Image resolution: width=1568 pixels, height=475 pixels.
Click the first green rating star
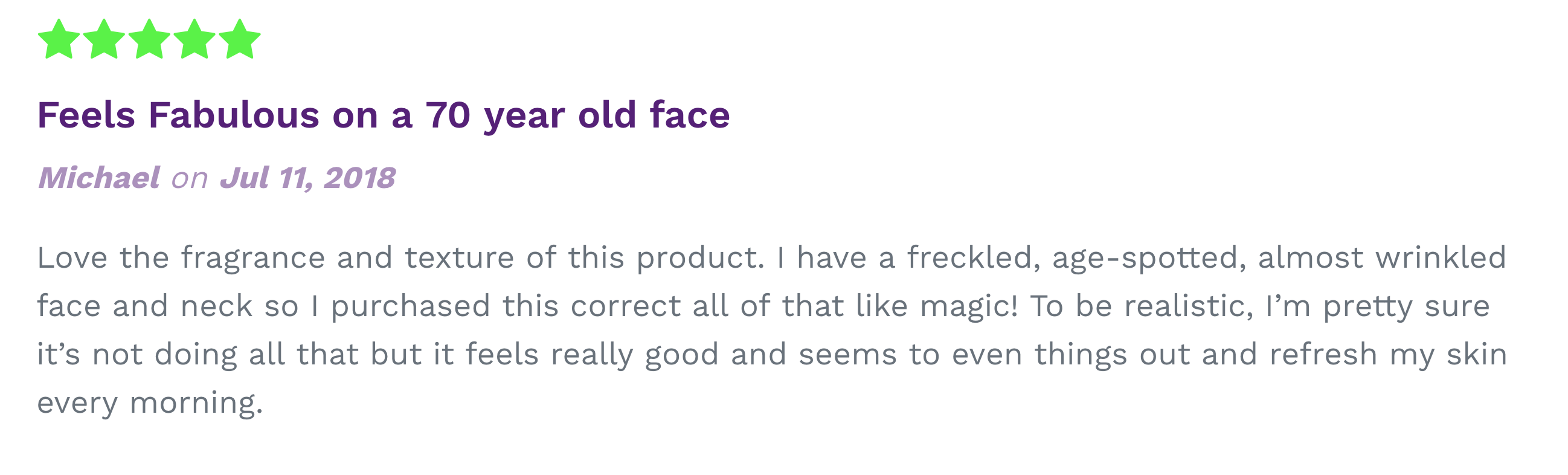pyautogui.click(x=59, y=40)
